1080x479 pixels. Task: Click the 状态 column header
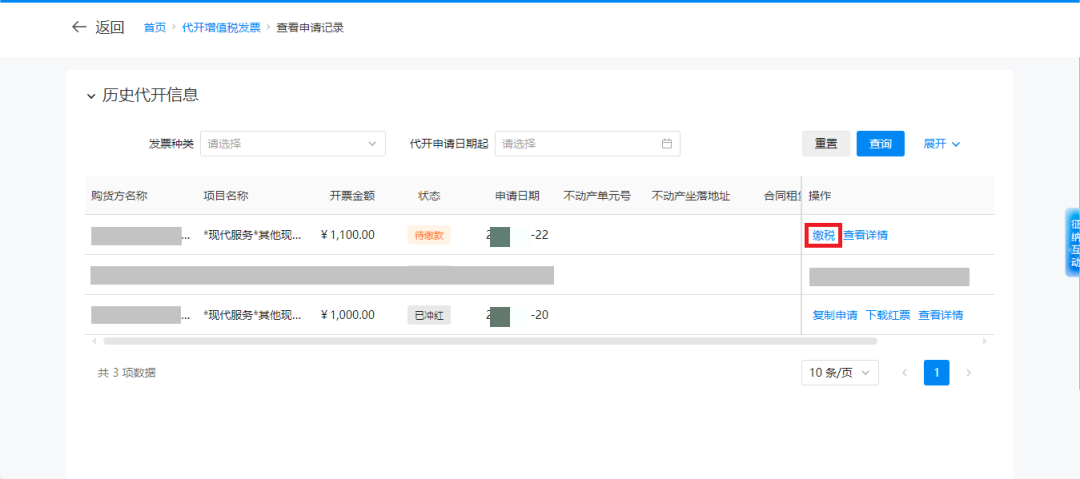pos(429,196)
